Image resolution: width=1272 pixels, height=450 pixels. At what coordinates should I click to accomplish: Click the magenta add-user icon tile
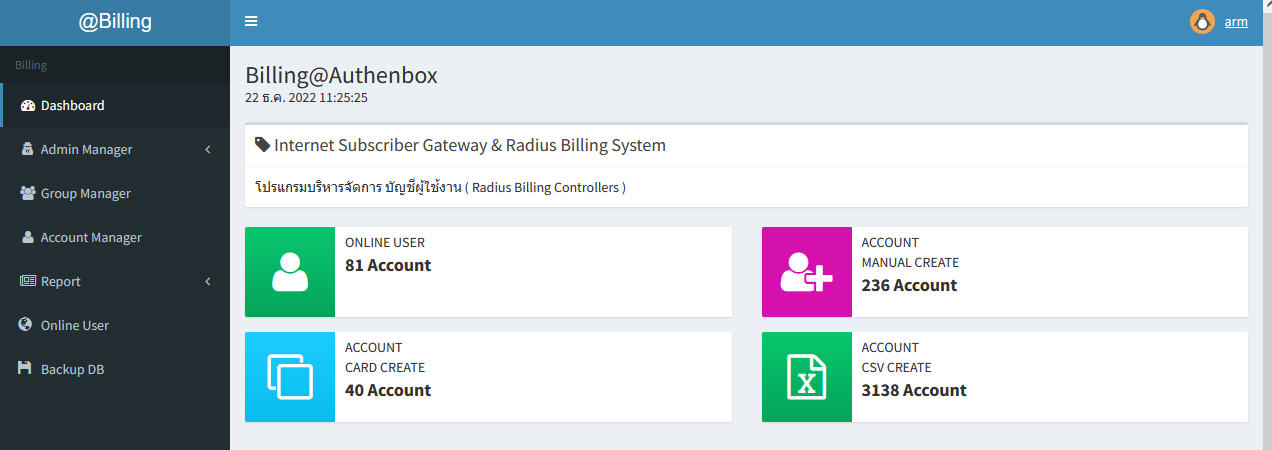pos(806,272)
